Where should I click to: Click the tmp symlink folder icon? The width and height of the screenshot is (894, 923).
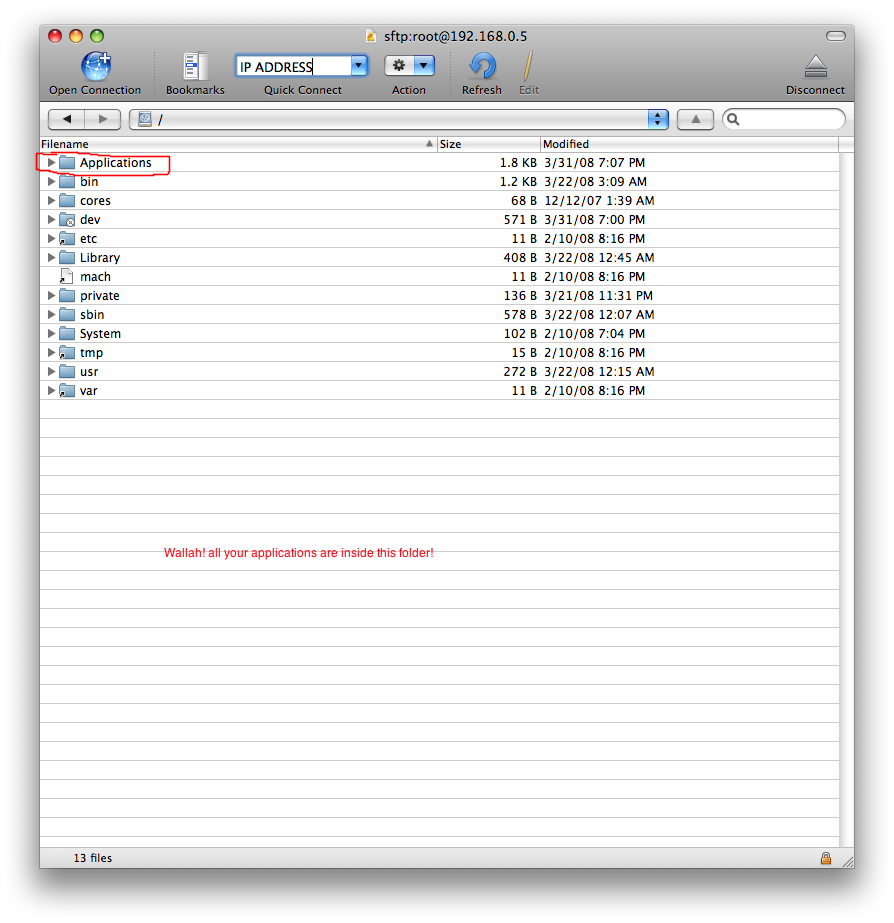[x=67, y=353]
